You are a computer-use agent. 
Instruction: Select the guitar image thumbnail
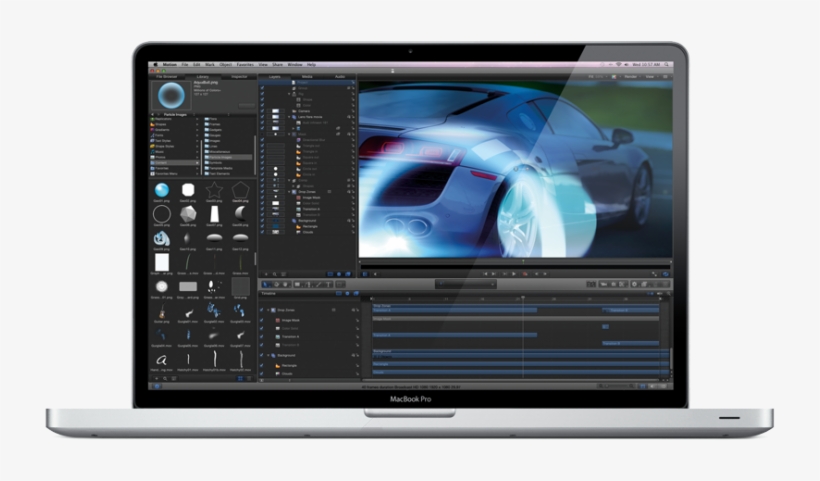[162, 312]
